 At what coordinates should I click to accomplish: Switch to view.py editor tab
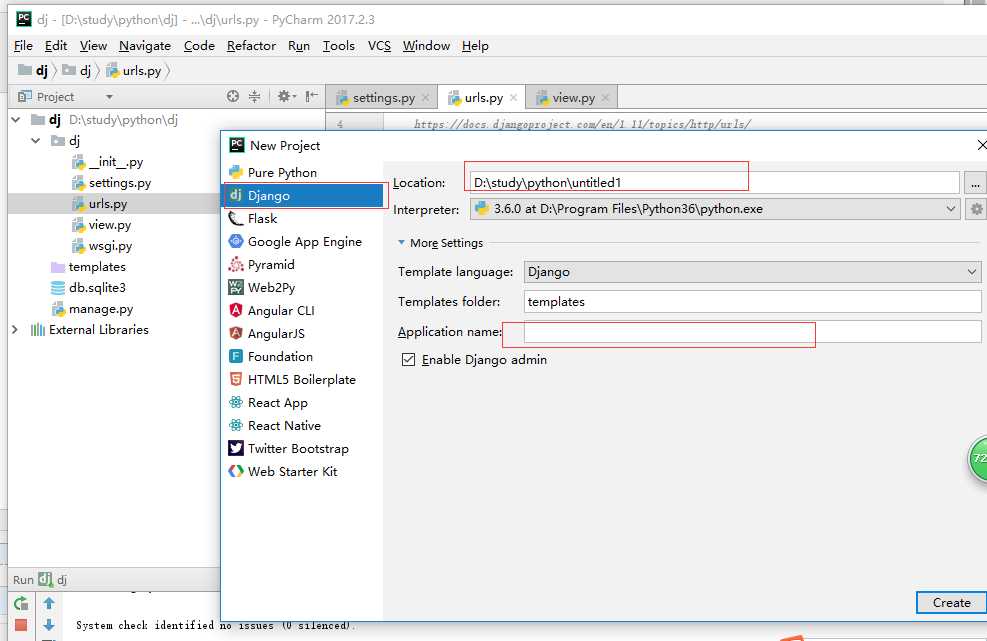[573, 98]
